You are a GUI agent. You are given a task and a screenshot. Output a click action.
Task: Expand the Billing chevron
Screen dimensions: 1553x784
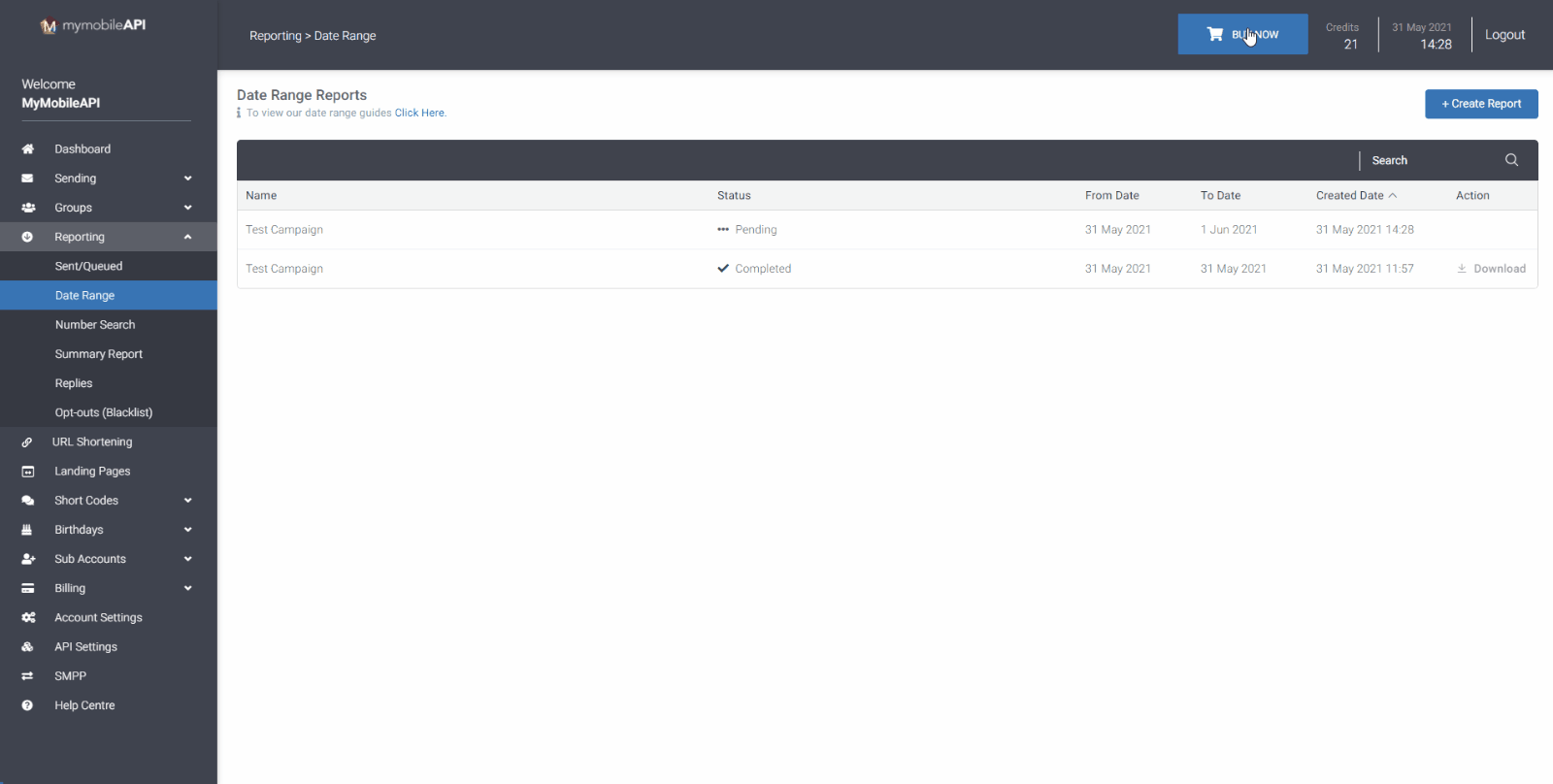[x=187, y=588]
